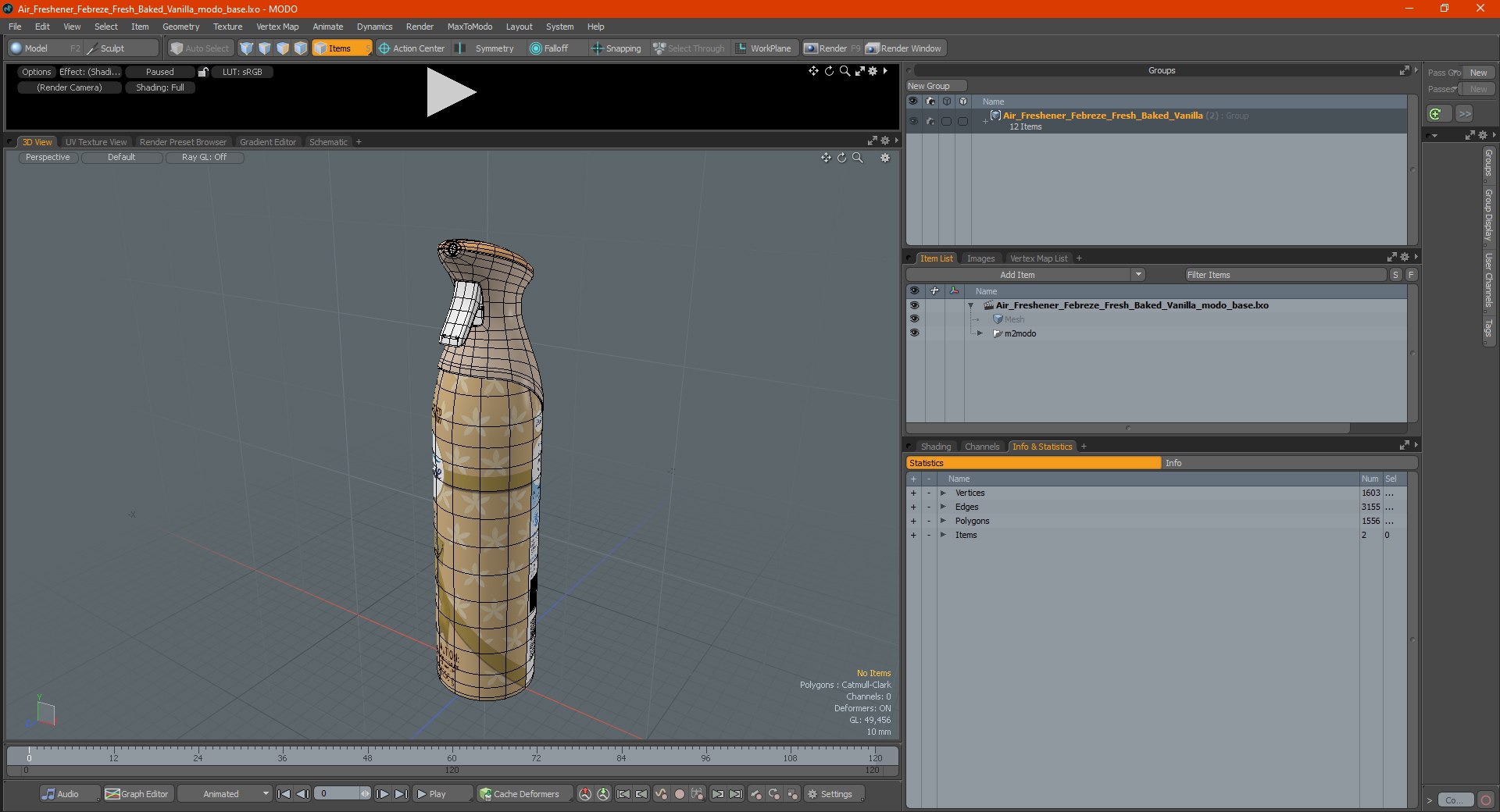Open the Graph Editor
This screenshot has height=812, width=1500.
point(137,794)
